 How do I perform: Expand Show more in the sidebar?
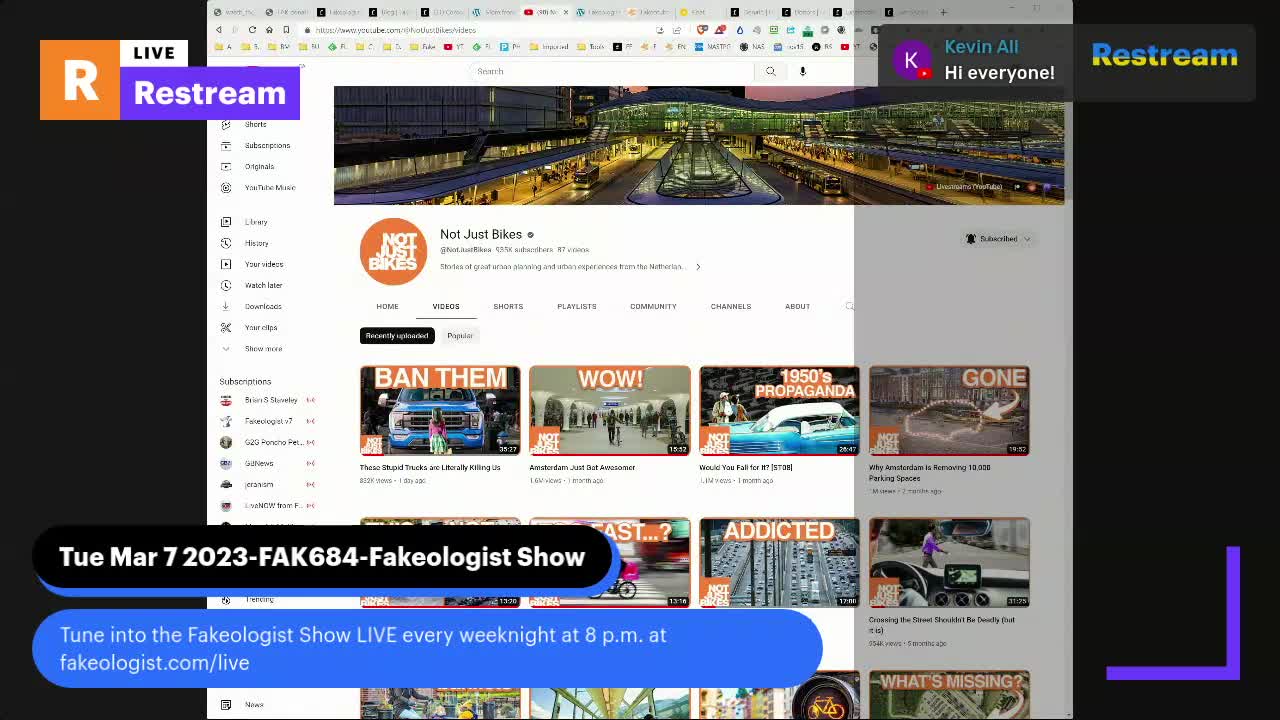[x=263, y=348]
